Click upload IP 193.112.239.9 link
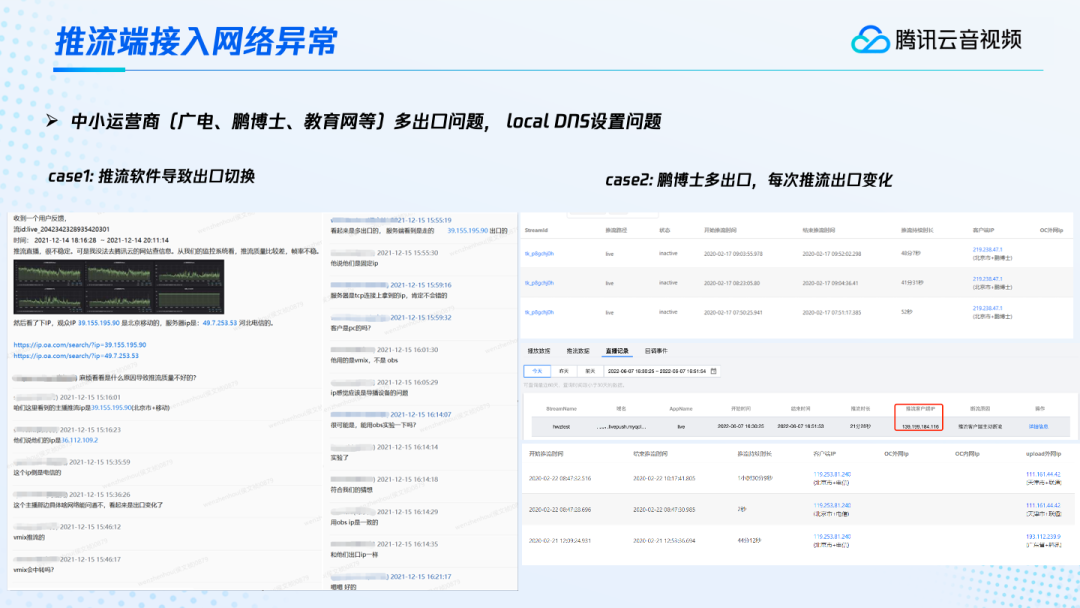 pos(1041,536)
